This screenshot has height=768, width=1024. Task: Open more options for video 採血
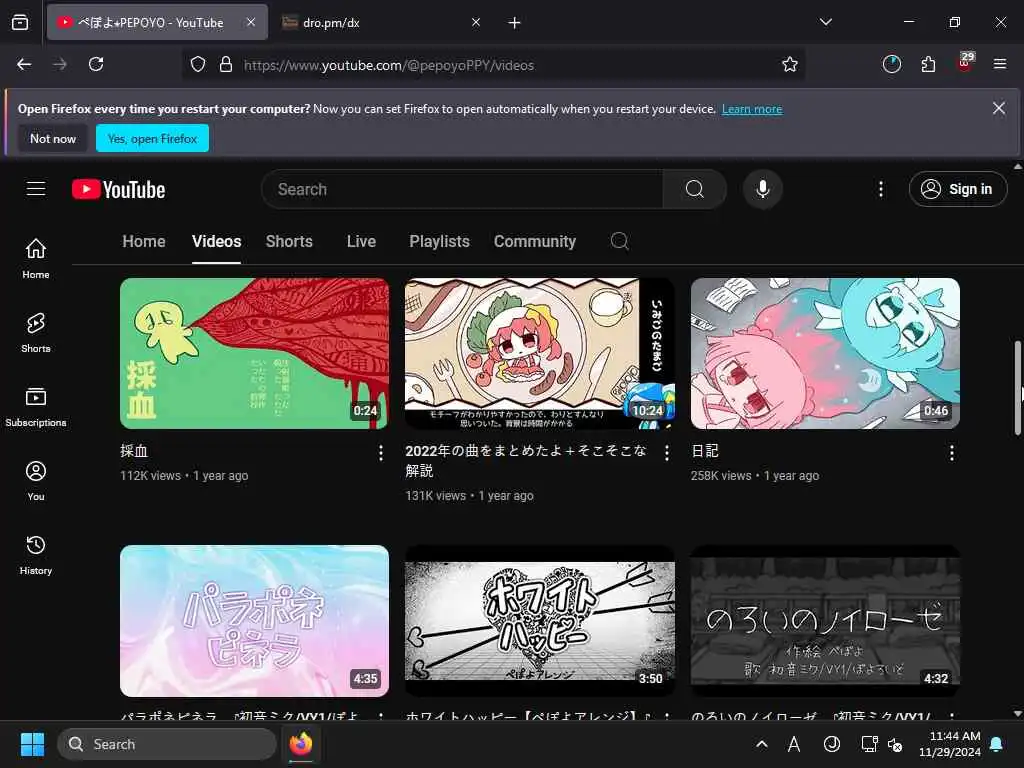point(381,453)
